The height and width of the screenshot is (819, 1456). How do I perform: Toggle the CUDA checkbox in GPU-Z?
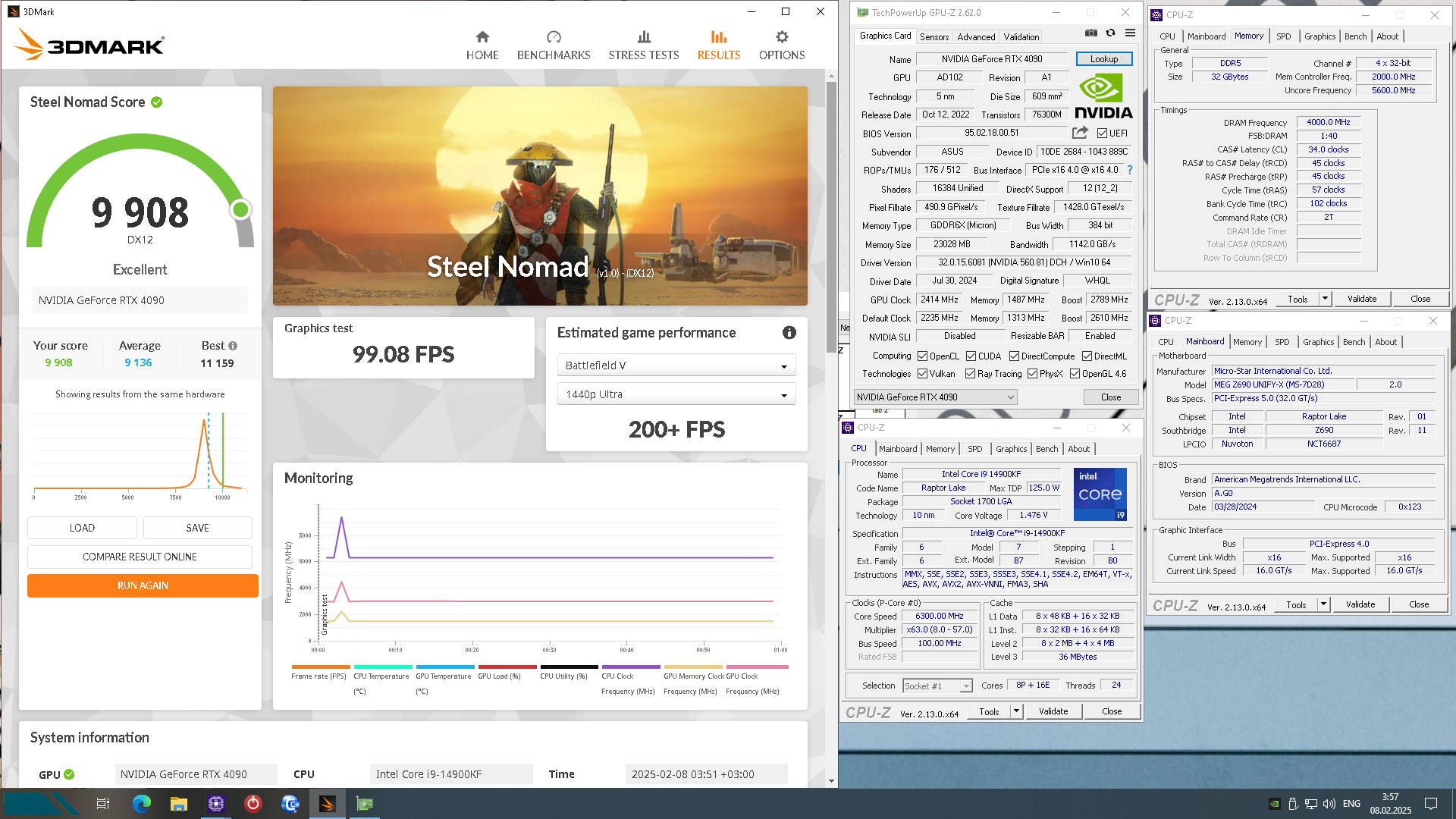[x=971, y=356]
